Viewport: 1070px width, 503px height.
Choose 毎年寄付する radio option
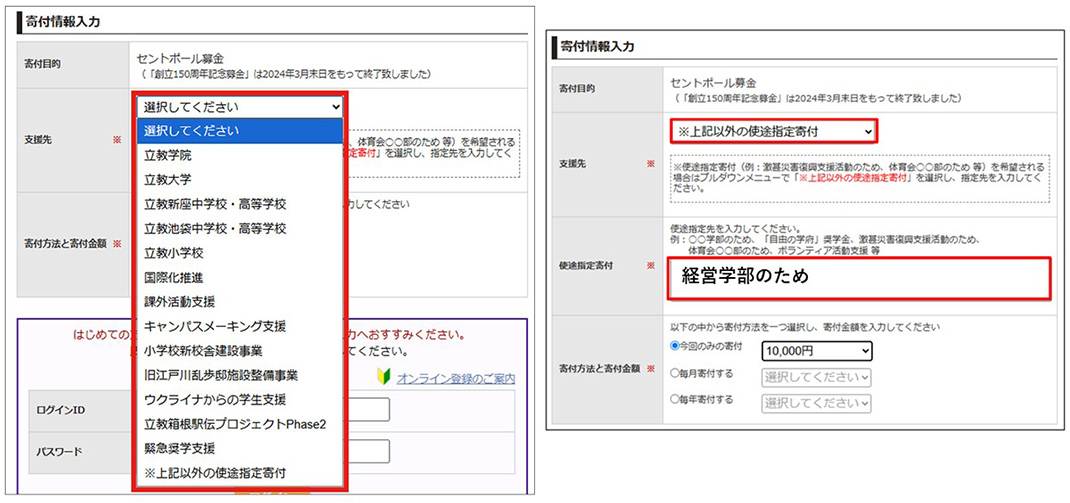(x=675, y=401)
